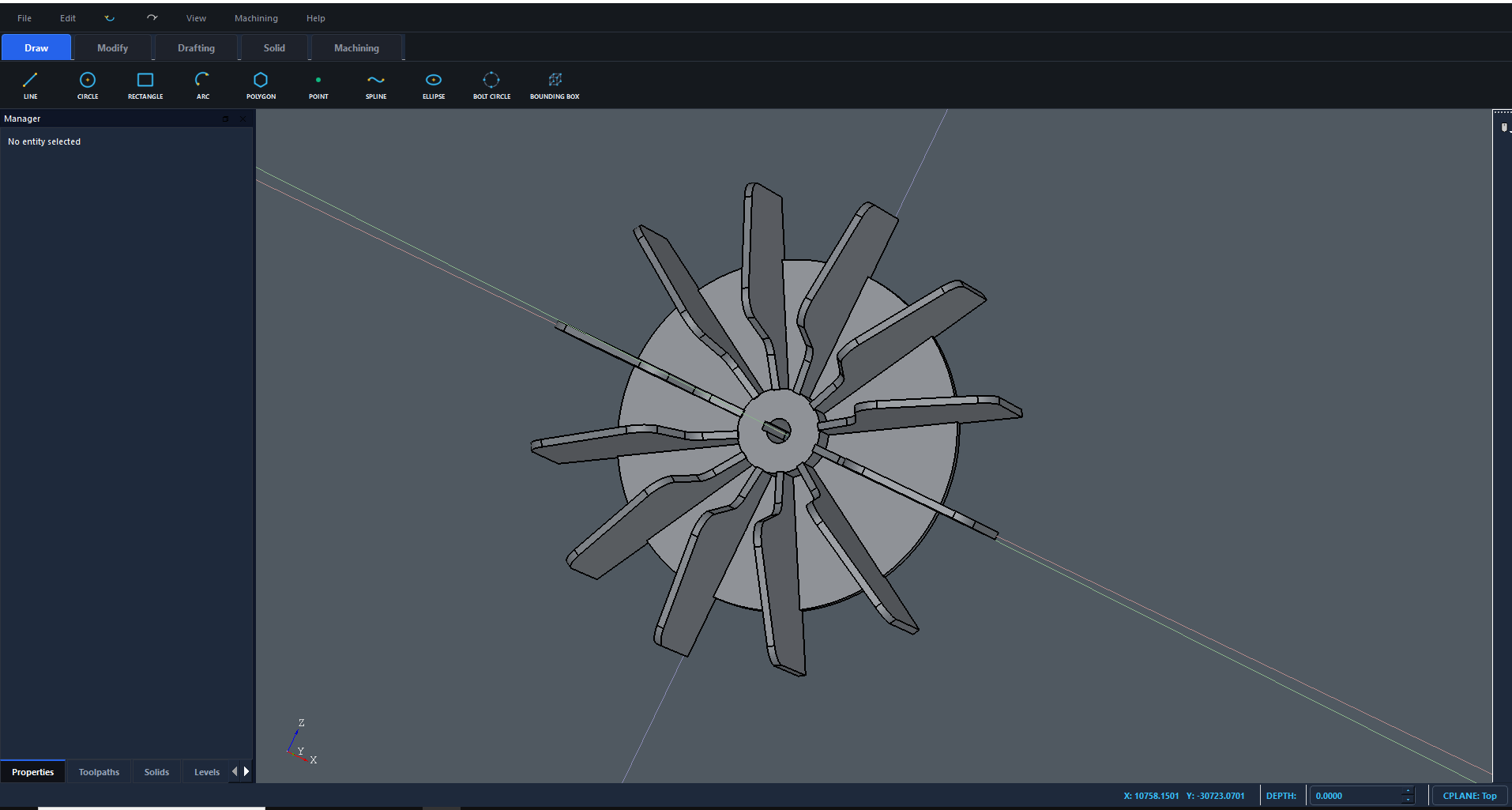
Task: Choose the Rectangle tool
Action: coord(145,85)
